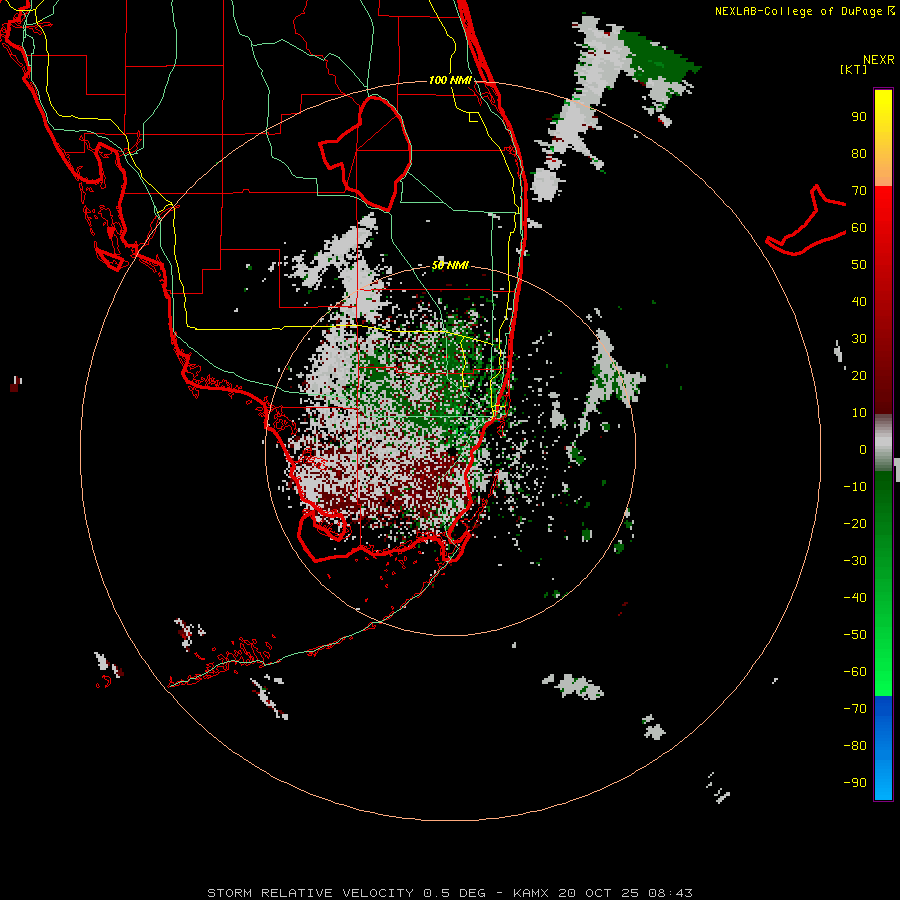The height and width of the screenshot is (900, 900).
Task: Select the -60 value on velocity scale
Action: point(855,672)
